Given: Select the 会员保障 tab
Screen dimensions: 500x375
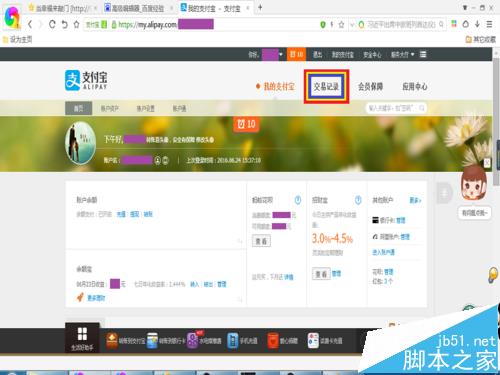Looking at the screenshot, I should 370,87.
